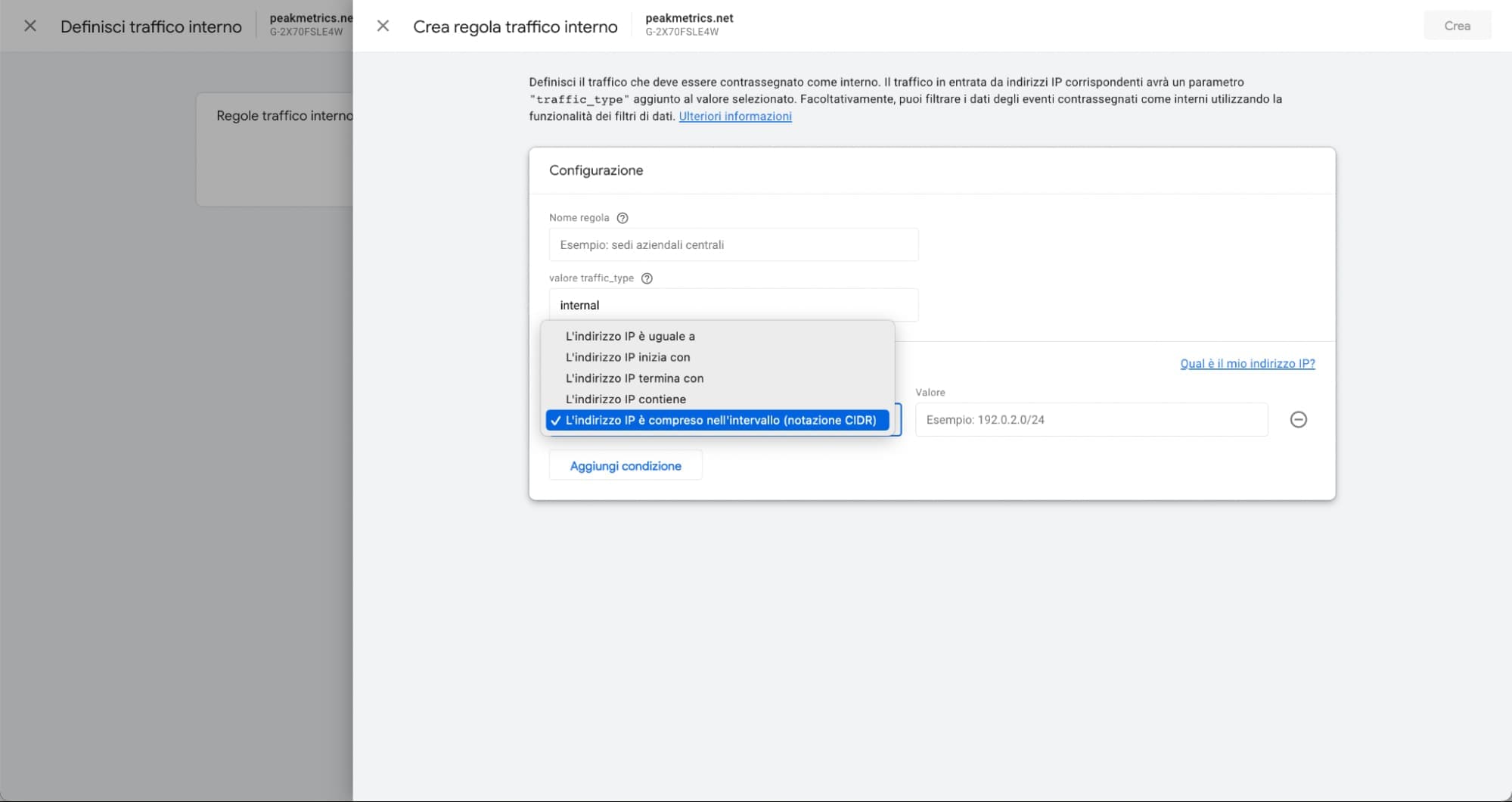Click the Configurazione section header
1512x802 pixels.
(x=596, y=171)
